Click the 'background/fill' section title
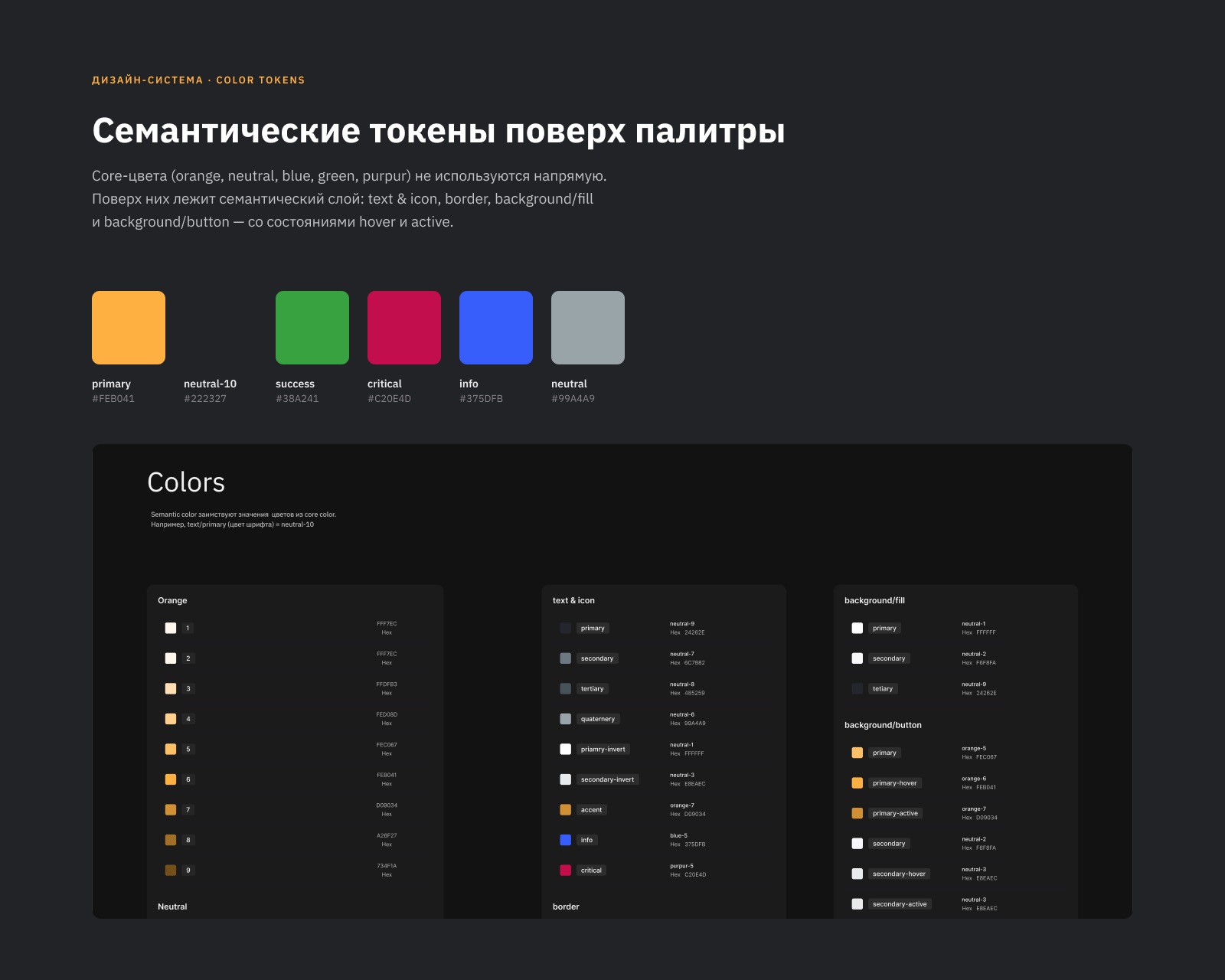1225x980 pixels. click(x=874, y=600)
